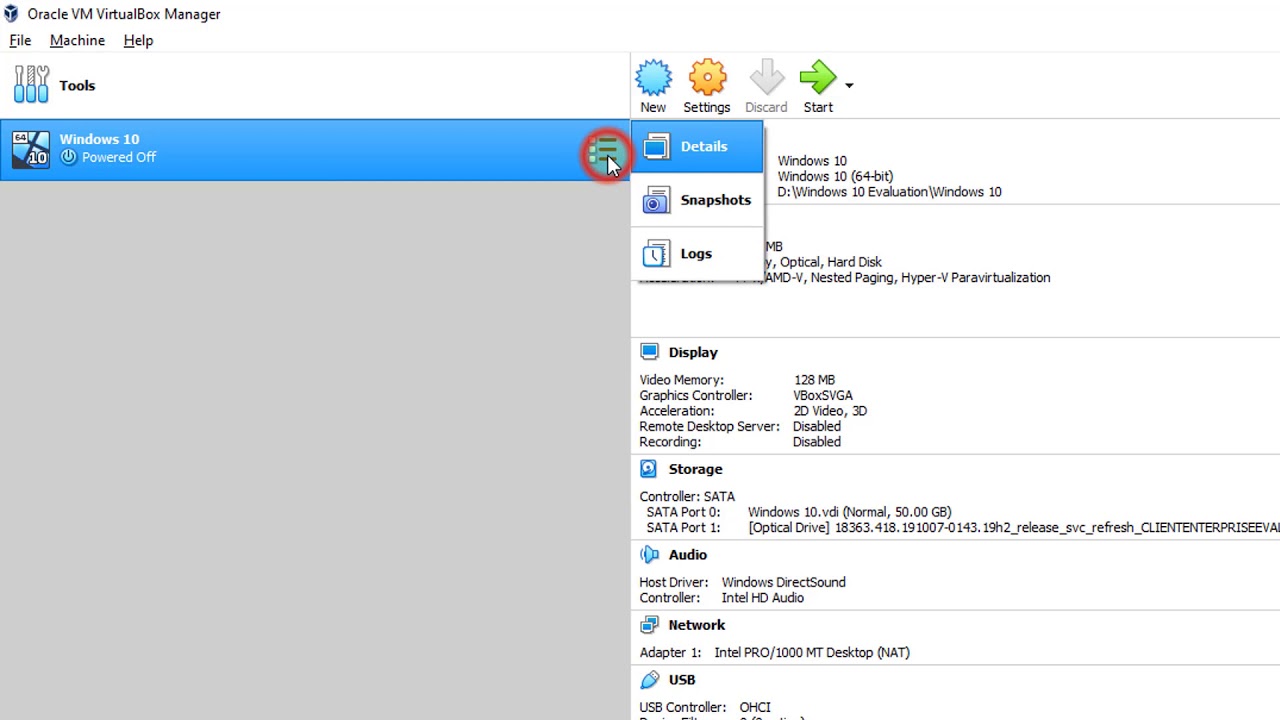Toggle the Windows 10 machine tools menu button

pyautogui.click(x=604, y=153)
